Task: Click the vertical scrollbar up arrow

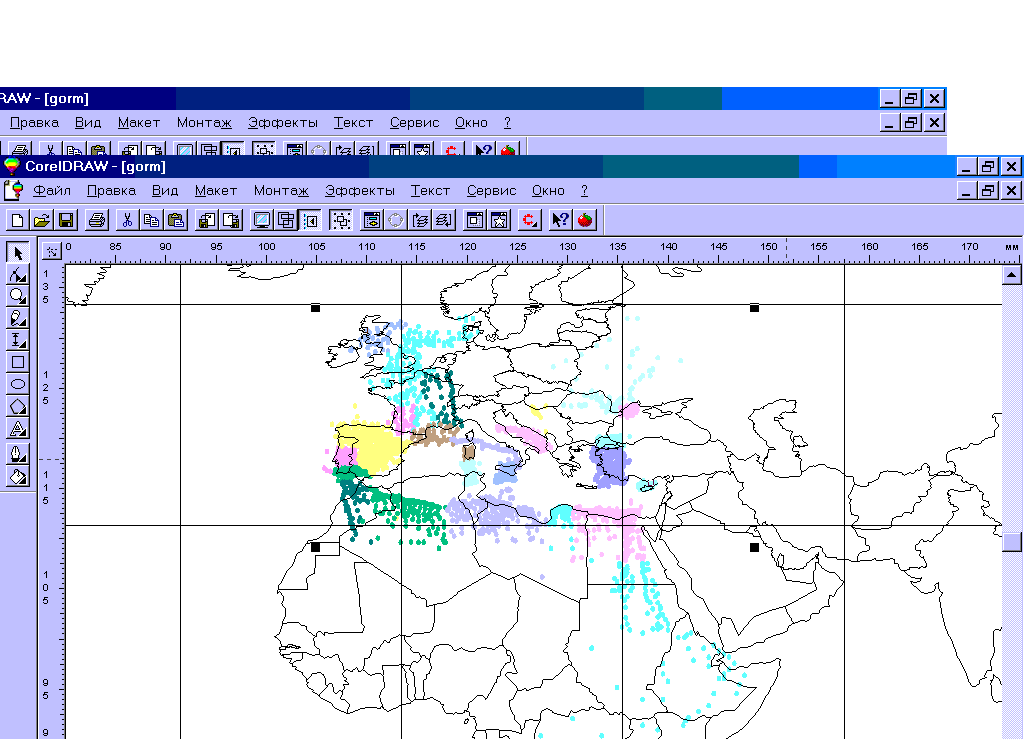Action: point(1012,275)
